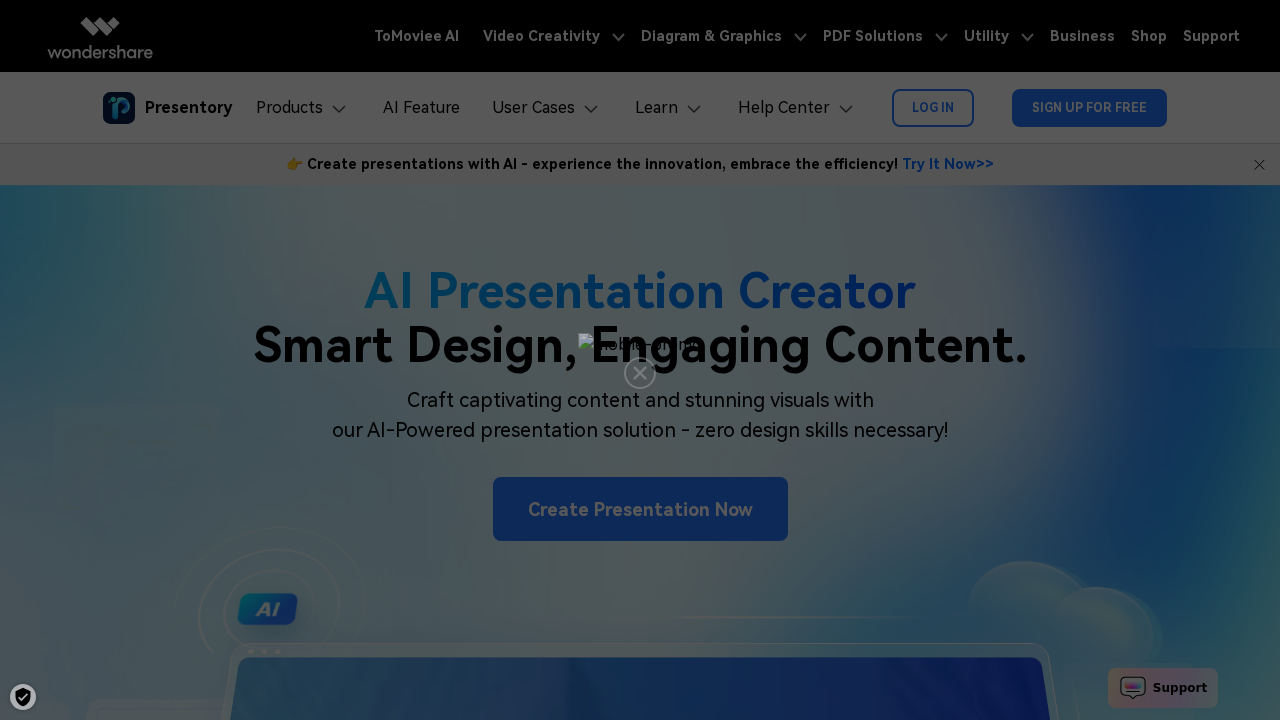1280x720 pixels.
Task: Expand the Video Creativity dropdown
Action: tap(552, 36)
